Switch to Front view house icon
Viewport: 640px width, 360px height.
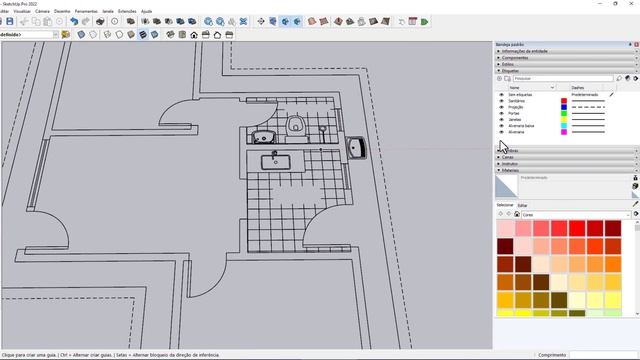pos(194,35)
